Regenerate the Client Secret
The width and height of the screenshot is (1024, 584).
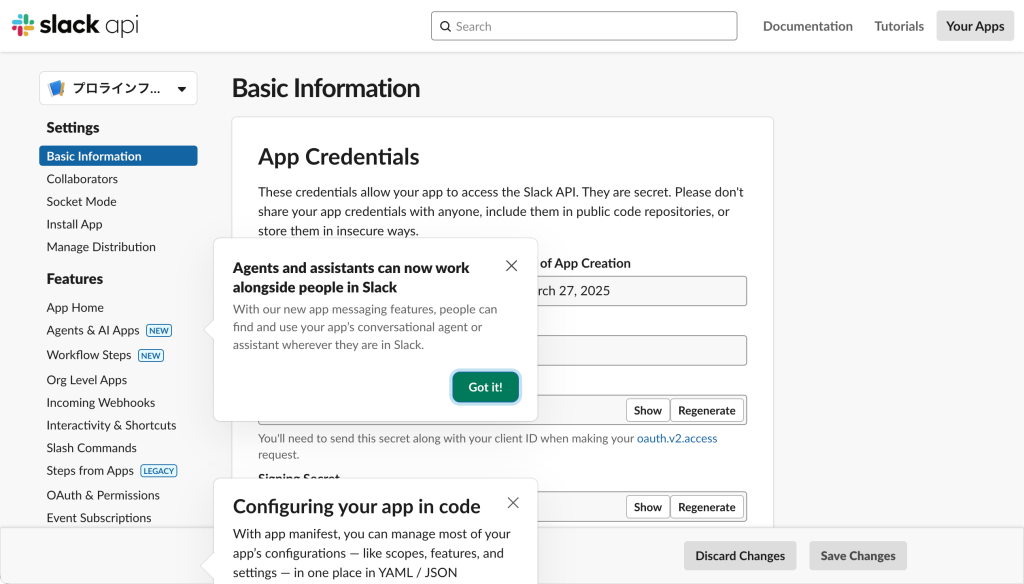707,410
